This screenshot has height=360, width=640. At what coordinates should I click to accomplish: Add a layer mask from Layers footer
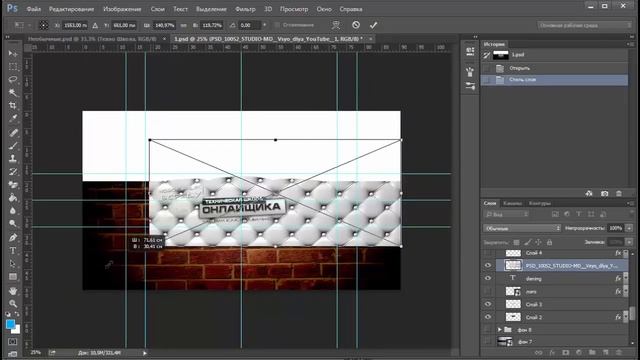coord(566,352)
